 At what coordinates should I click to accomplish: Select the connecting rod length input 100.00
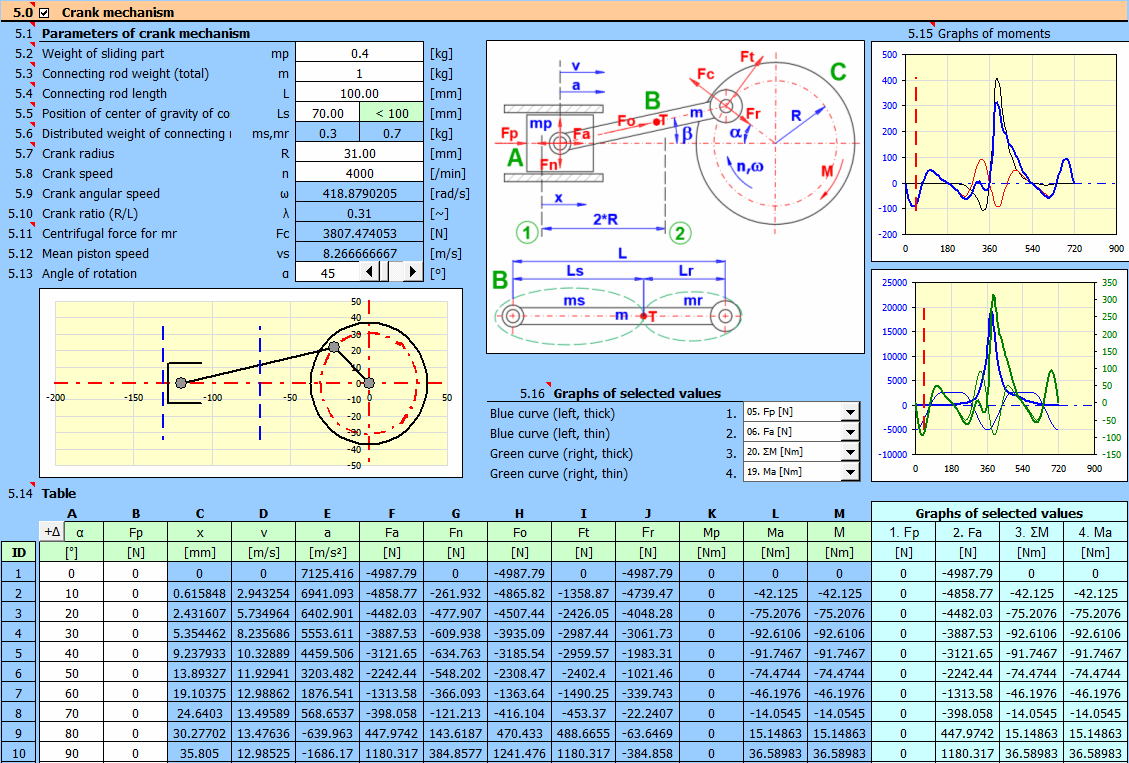(x=359, y=93)
